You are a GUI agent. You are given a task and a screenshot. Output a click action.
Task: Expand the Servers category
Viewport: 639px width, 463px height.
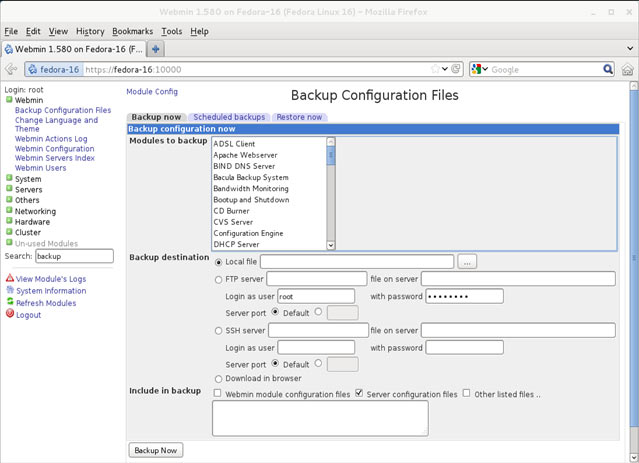coord(9,189)
